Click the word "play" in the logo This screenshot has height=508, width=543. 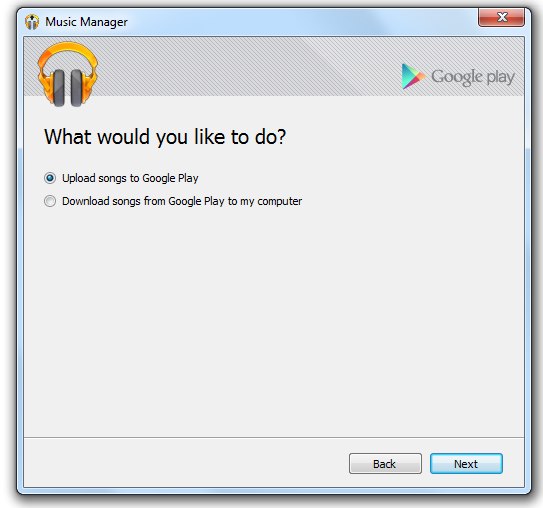pyautogui.click(x=500, y=78)
